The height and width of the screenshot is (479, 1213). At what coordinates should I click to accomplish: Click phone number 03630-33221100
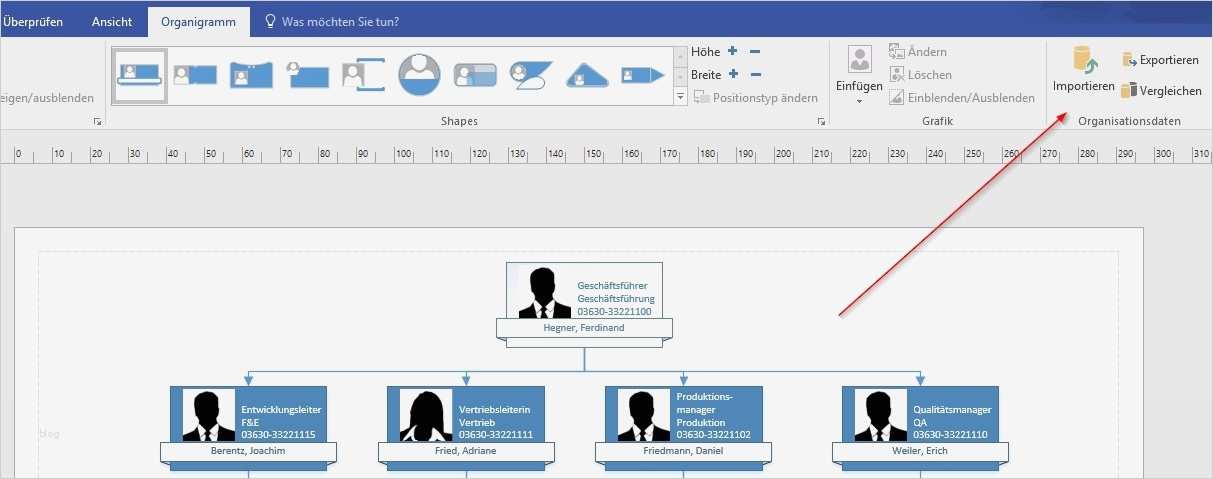click(x=614, y=312)
